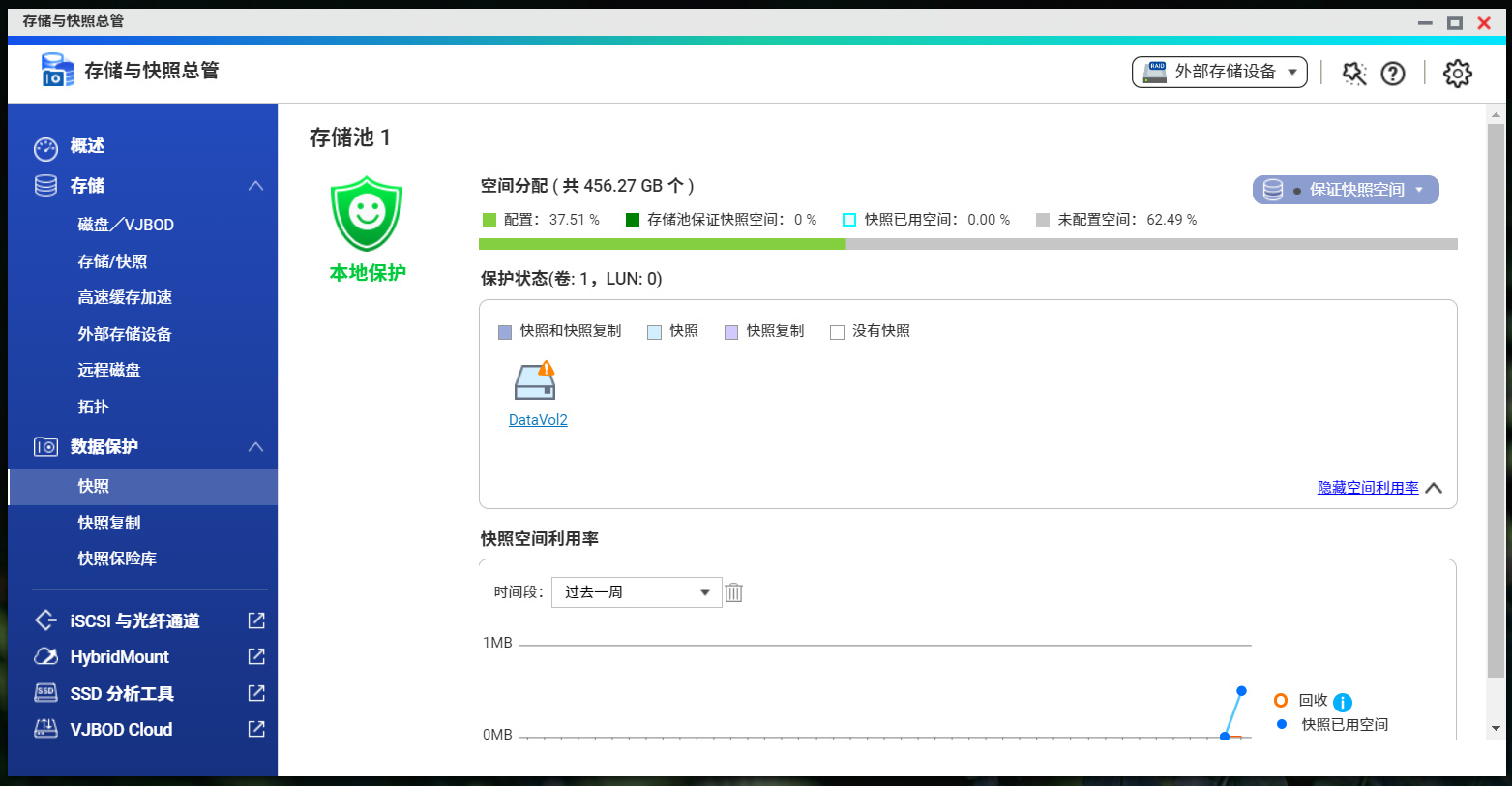Click the 概述 dashboard gauge icon
The image size is (1512, 786).
(x=45, y=147)
